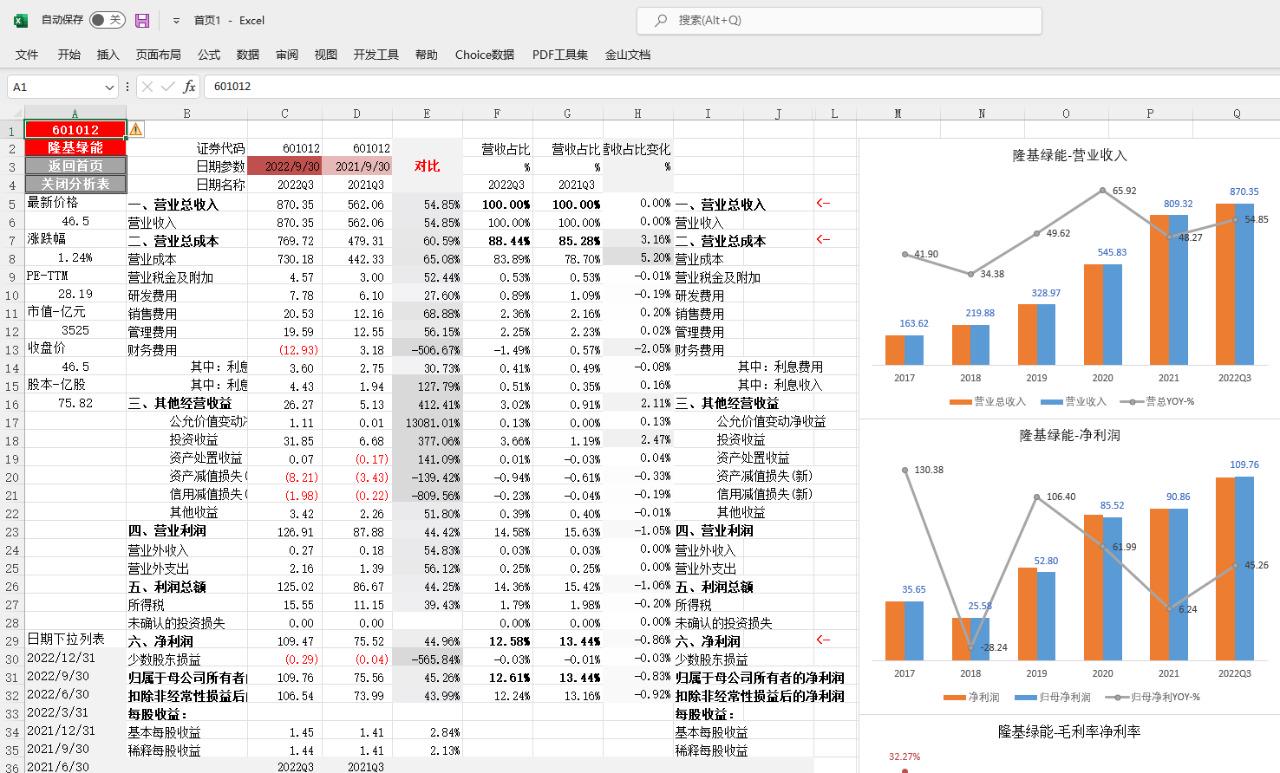The width and height of the screenshot is (1280, 773).
Task: Click the 隆基绿能-营业收入 chart title
Action: 1069,155
